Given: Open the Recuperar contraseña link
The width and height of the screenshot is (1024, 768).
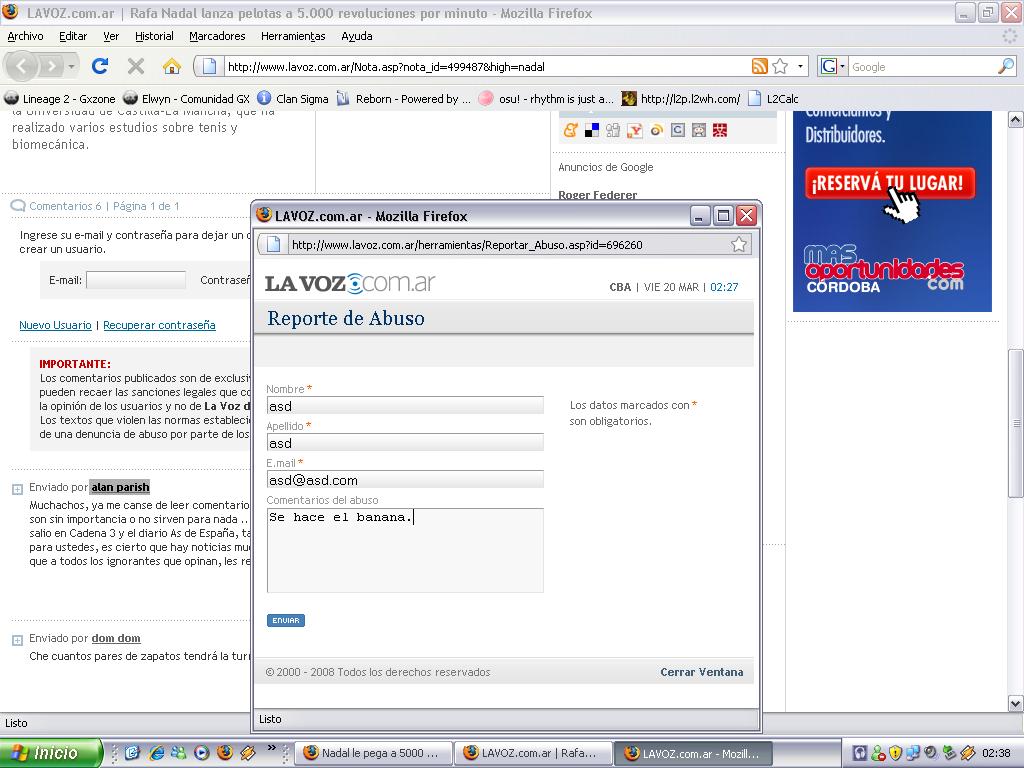Looking at the screenshot, I should 159,325.
